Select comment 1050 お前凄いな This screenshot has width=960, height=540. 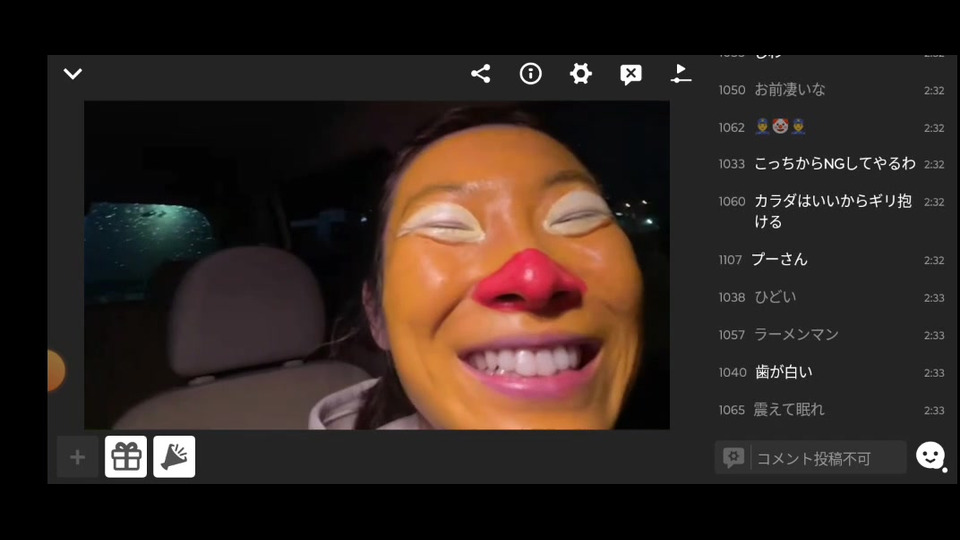click(x=831, y=90)
